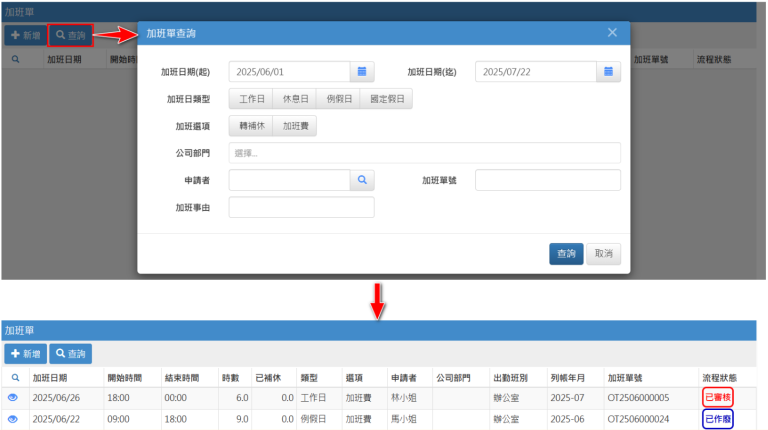The width and height of the screenshot is (768, 430).
Task: Click the magnifier icon in the results table header
Action: [x=14, y=378]
